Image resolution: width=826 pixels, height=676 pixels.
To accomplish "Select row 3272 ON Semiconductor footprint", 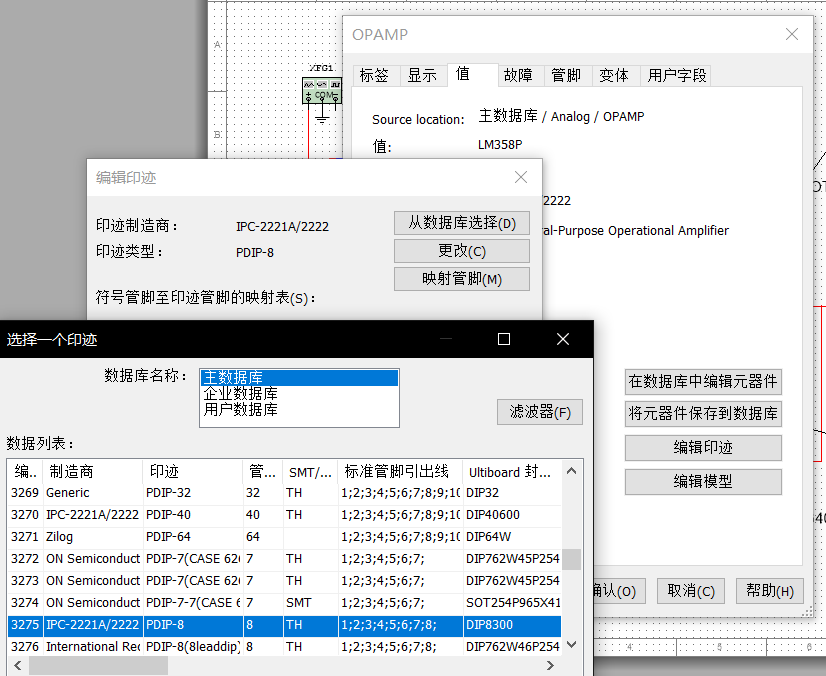I will coord(284,559).
